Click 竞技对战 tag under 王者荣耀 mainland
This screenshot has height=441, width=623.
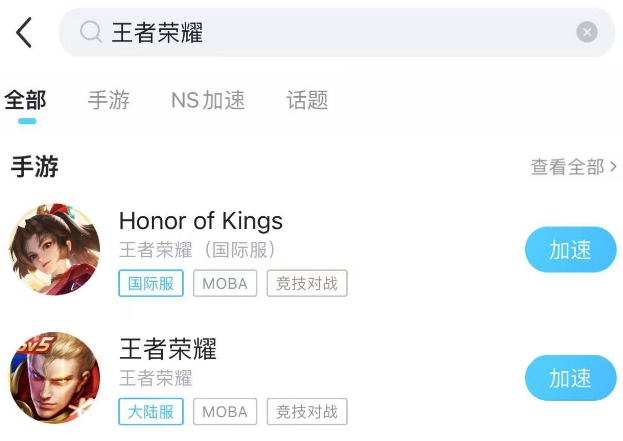307,411
